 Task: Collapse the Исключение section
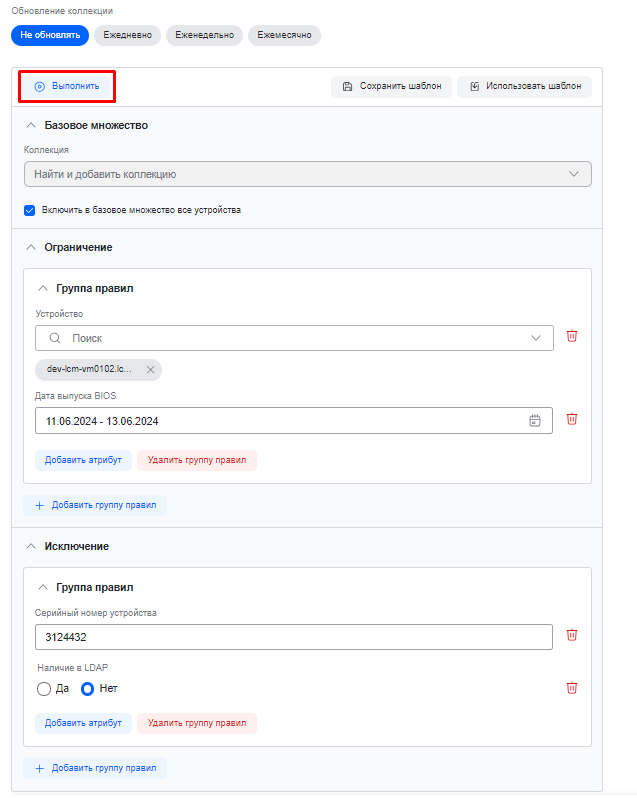[x=30, y=547]
